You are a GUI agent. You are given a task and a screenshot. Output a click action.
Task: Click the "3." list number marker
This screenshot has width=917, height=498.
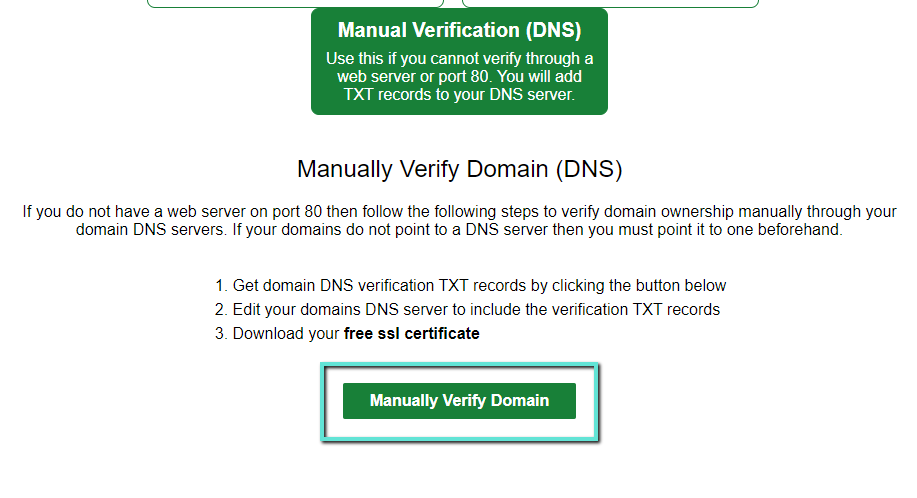[221, 334]
